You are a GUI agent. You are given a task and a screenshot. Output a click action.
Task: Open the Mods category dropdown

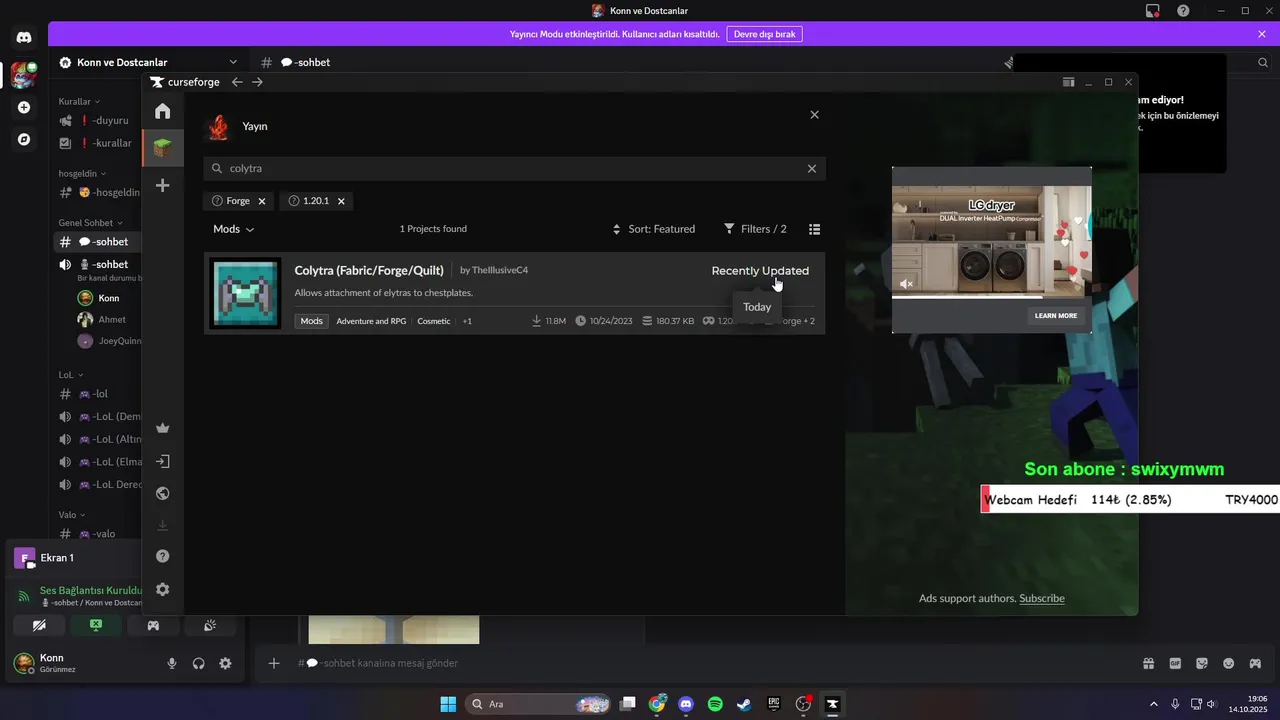pos(233,229)
